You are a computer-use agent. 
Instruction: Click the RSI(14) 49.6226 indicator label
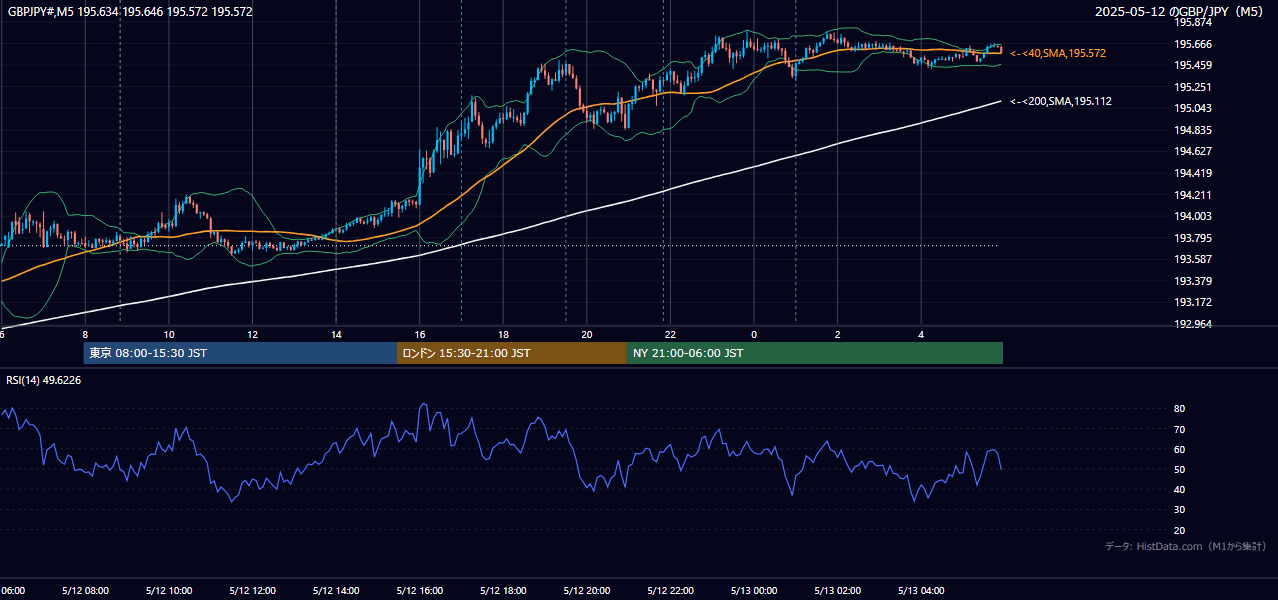point(44,380)
